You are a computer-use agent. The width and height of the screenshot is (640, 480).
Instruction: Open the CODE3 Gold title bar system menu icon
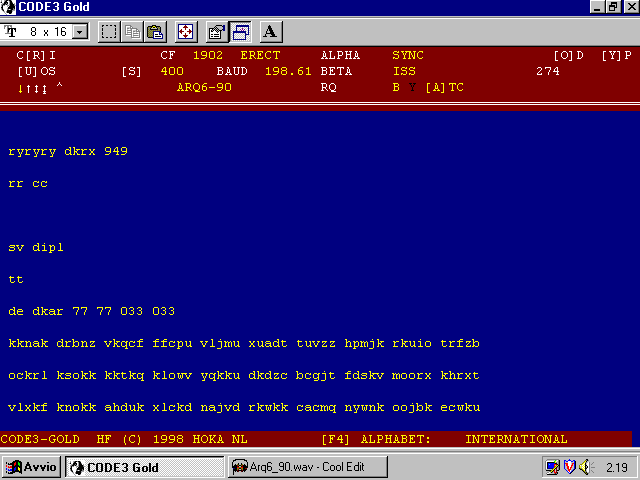pyautogui.click(x=9, y=7)
